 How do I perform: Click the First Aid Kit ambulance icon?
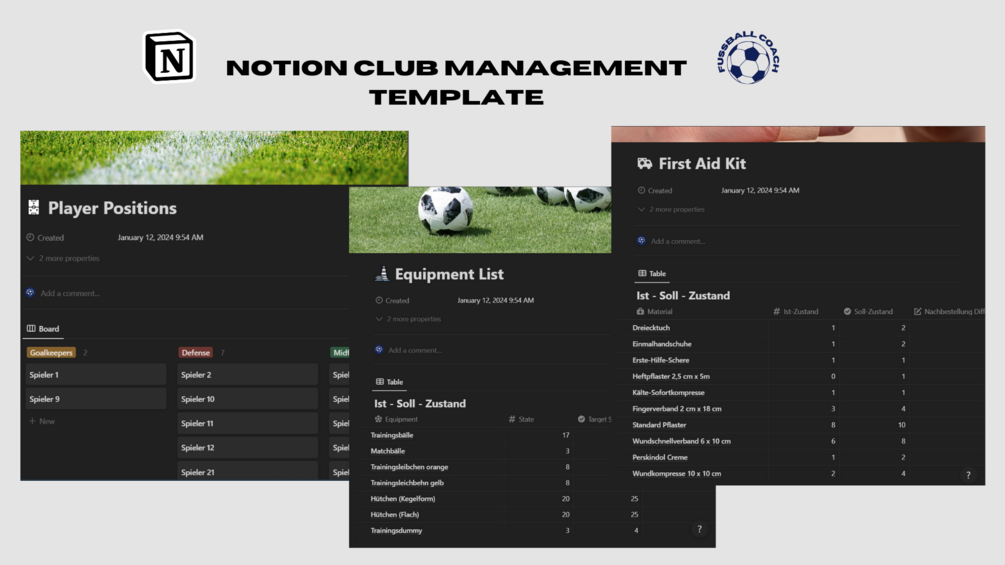[644, 163]
